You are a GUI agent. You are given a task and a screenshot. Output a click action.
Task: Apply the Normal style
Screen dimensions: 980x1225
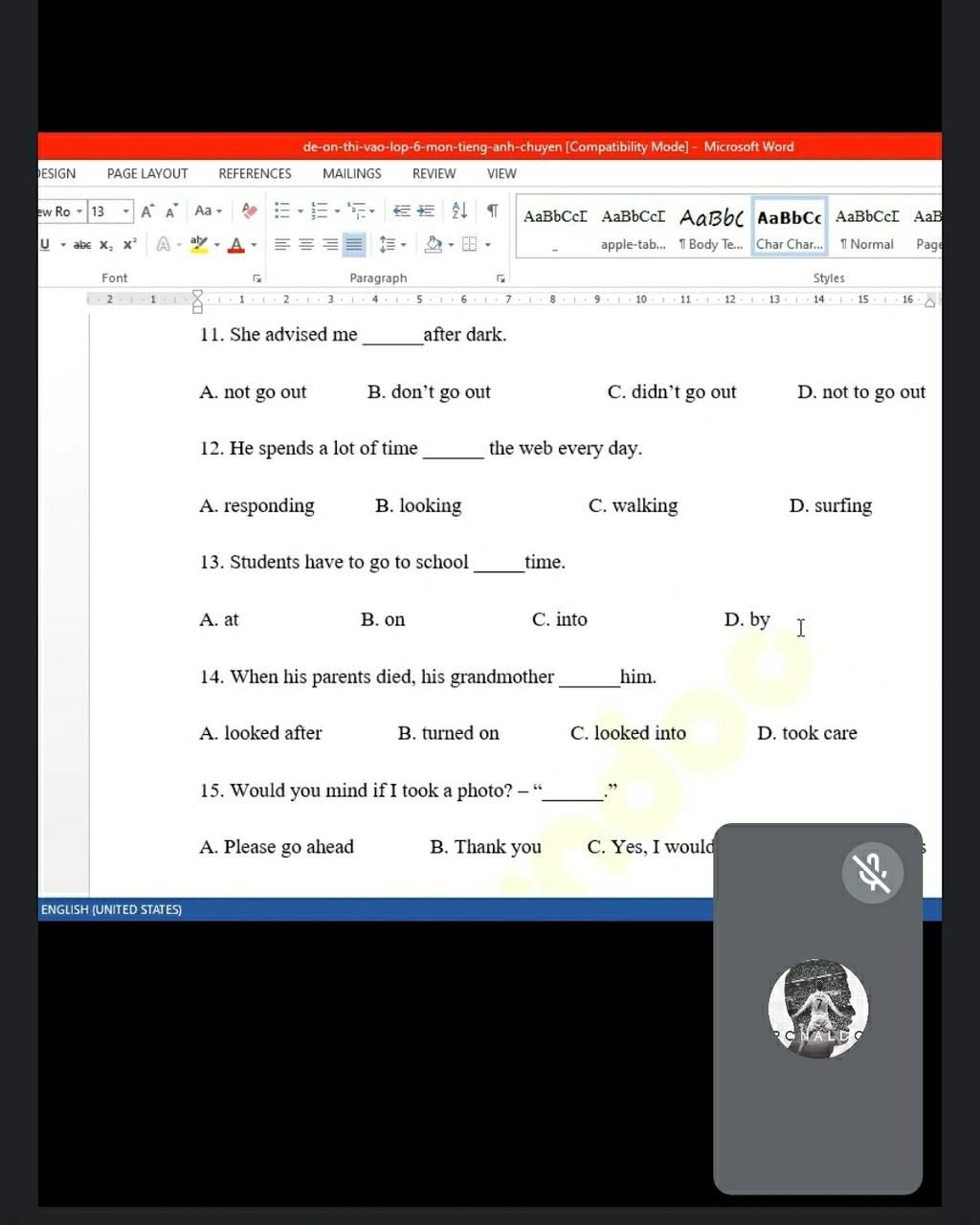867,228
